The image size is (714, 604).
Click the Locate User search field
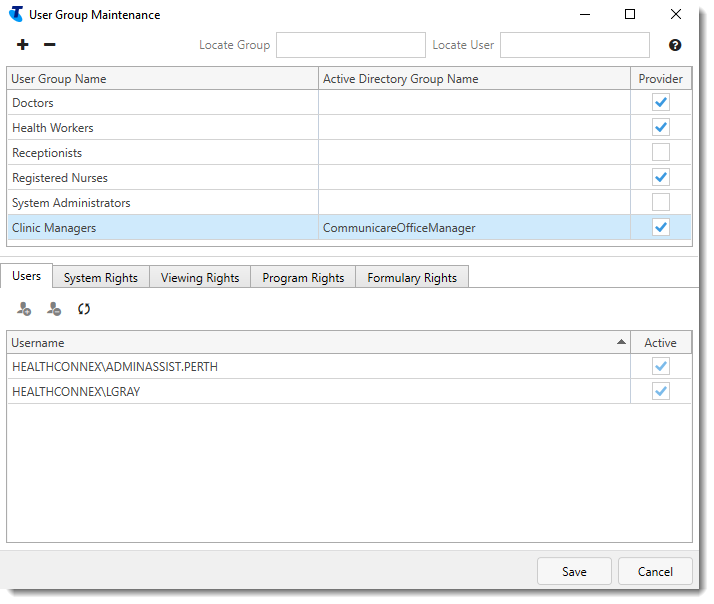pyautogui.click(x=575, y=45)
